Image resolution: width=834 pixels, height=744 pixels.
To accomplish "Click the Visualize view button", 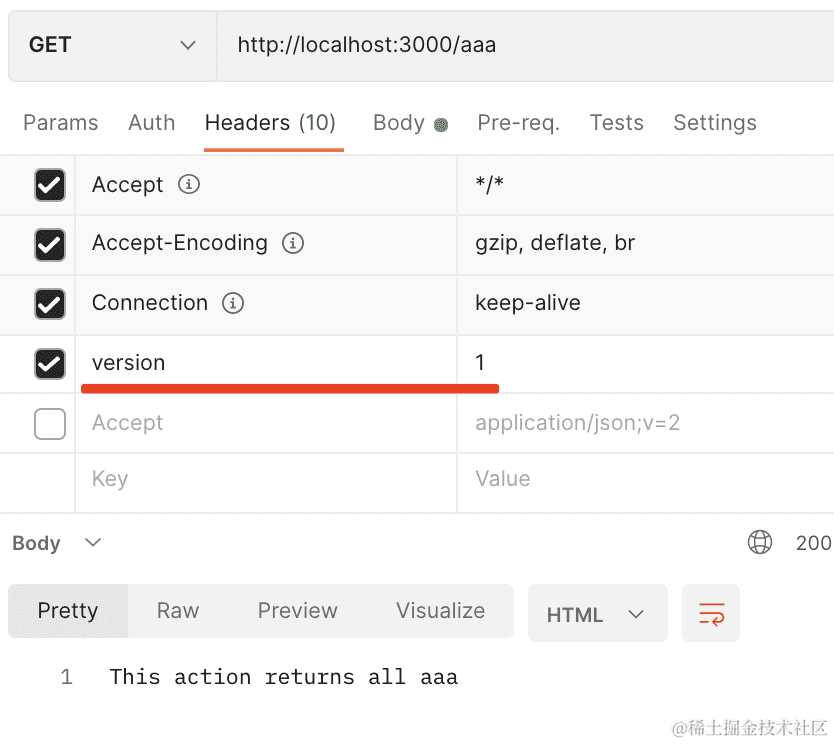I will (440, 611).
